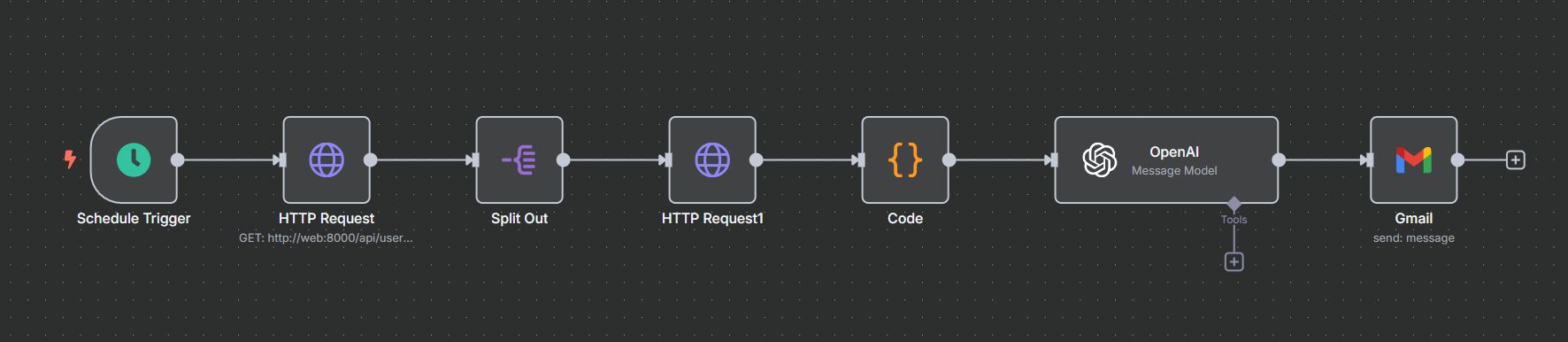
Task: Open the HTTP Request1 globe node
Action: pyautogui.click(x=712, y=160)
